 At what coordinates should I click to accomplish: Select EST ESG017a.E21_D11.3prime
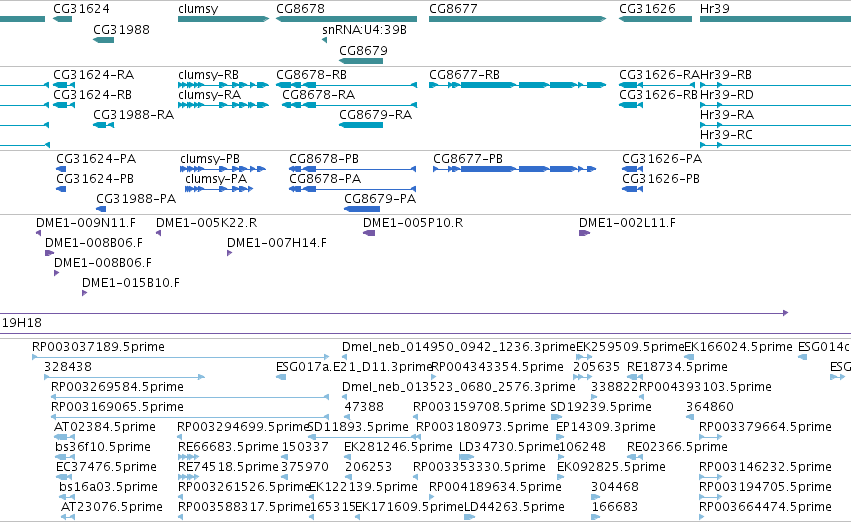coord(354,367)
